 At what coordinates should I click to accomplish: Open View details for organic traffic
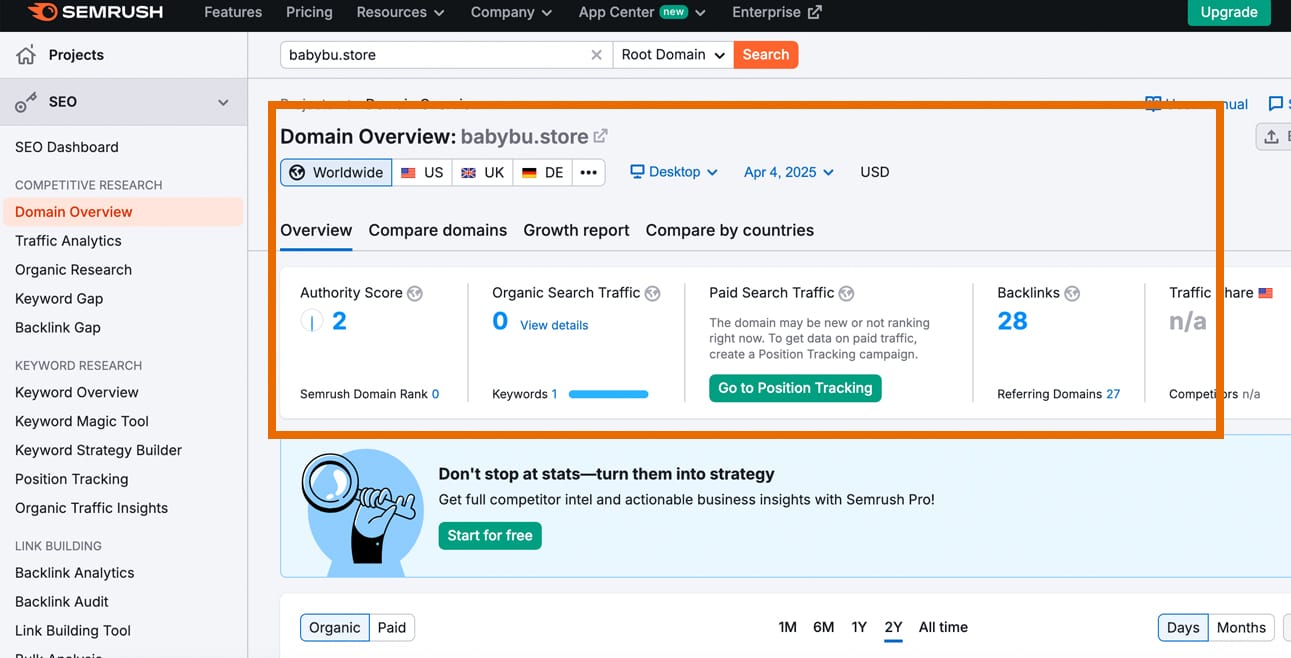pyautogui.click(x=554, y=325)
